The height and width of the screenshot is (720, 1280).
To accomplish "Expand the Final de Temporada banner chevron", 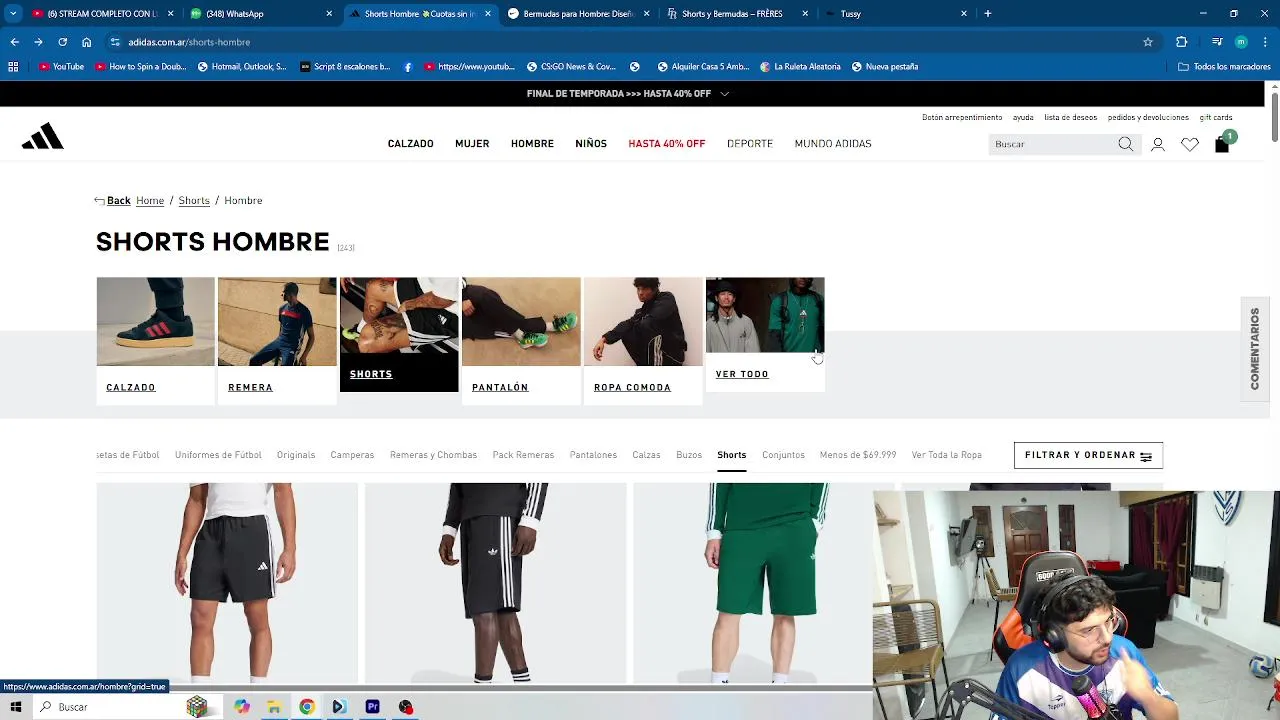I will pyautogui.click(x=725, y=94).
